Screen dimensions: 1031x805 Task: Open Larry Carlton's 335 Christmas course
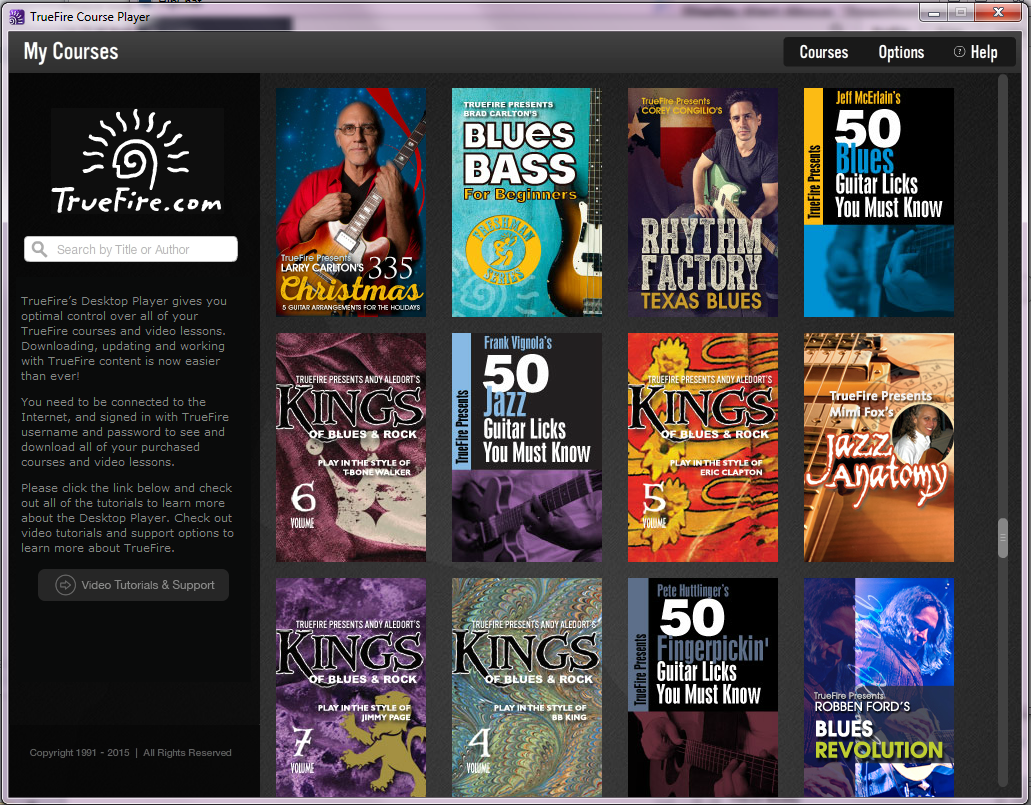tap(350, 203)
